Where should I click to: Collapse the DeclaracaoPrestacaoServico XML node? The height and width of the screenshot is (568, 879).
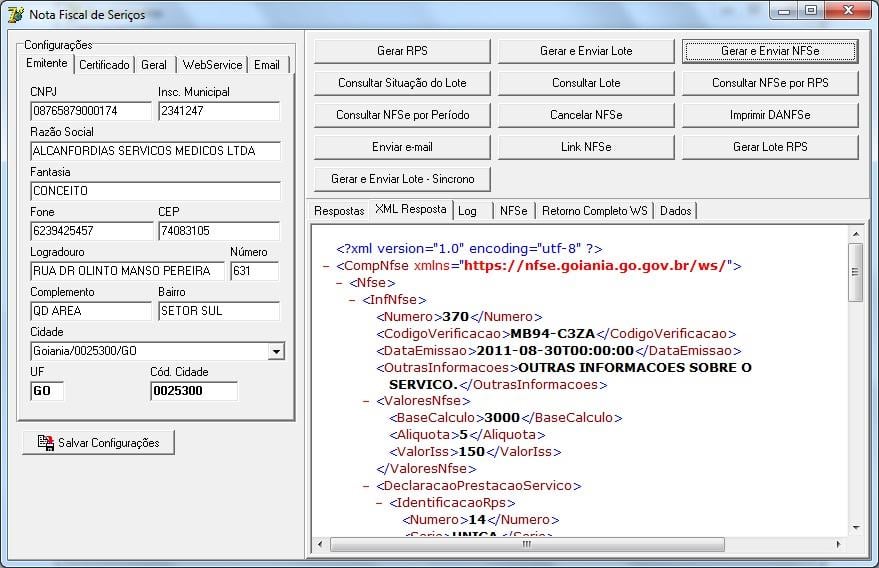pyautogui.click(x=366, y=486)
